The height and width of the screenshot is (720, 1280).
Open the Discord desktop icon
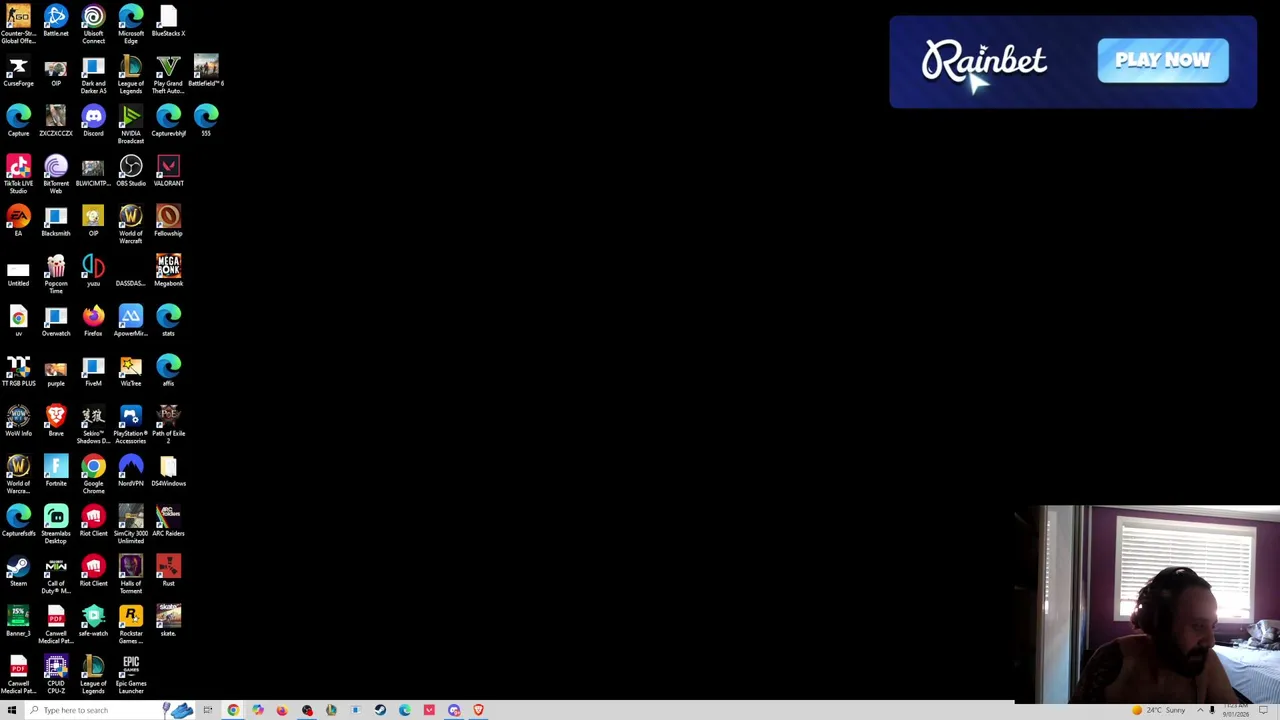point(93,121)
